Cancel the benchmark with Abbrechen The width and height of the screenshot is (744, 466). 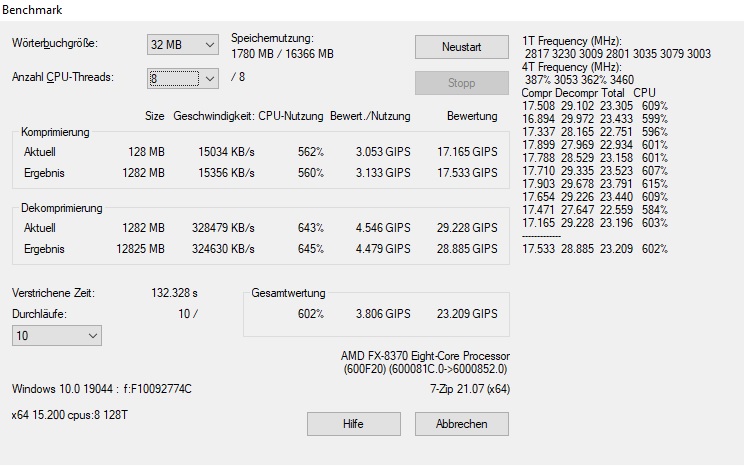pyautogui.click(x=462, y=424)
